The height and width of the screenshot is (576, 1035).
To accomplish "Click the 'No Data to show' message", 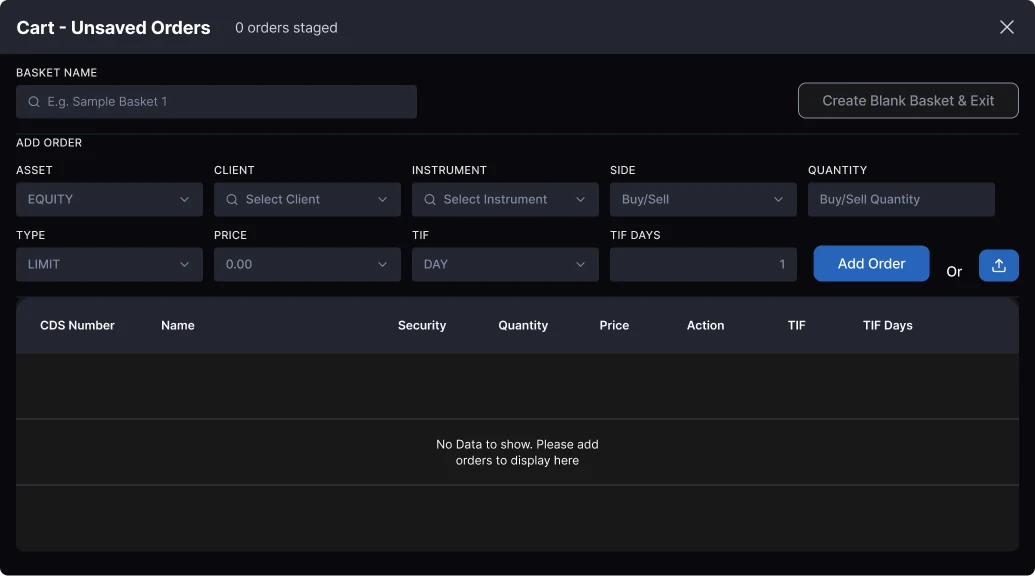I will click(x=517, y=452).
